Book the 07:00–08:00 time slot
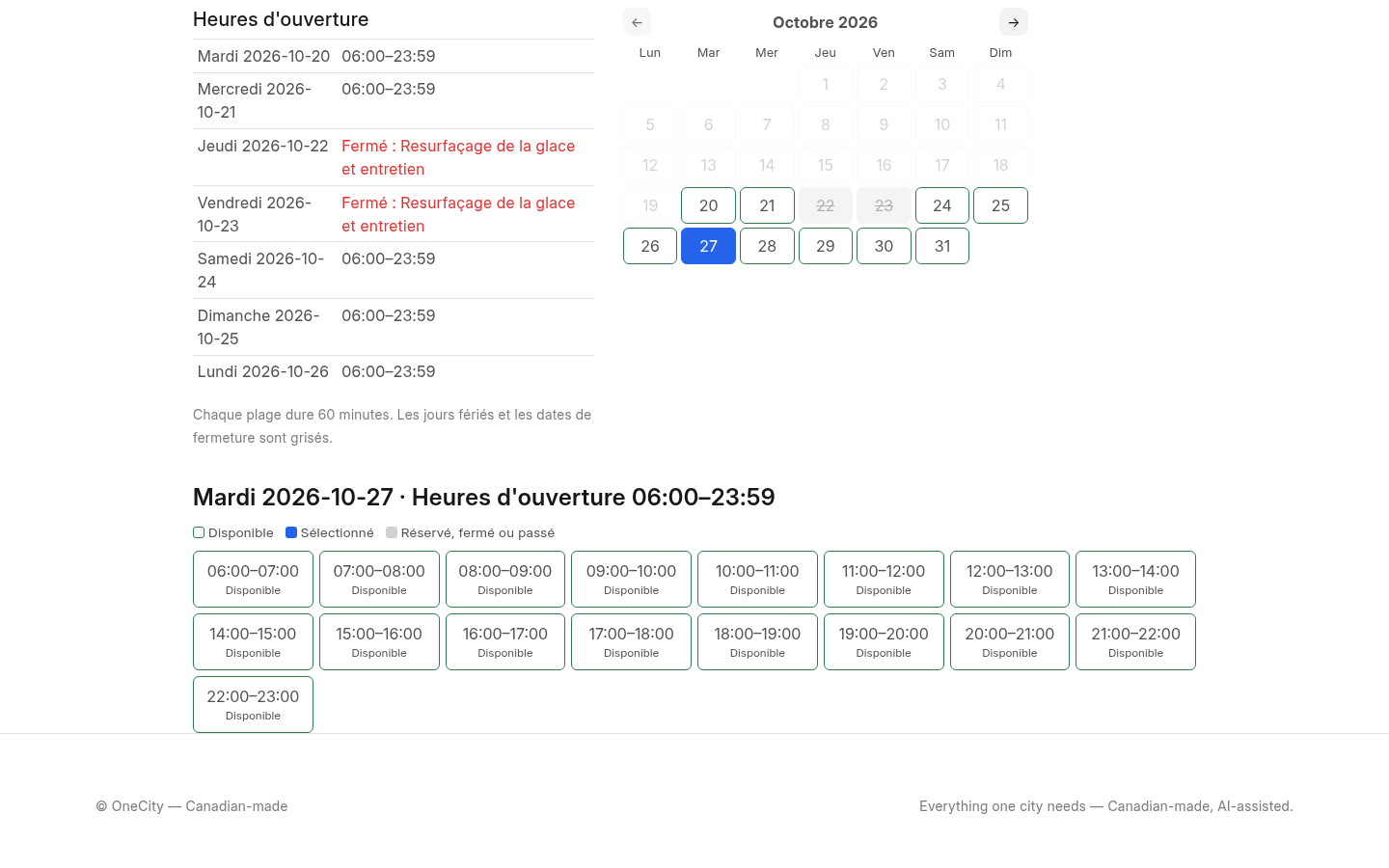 coord(379,579)
